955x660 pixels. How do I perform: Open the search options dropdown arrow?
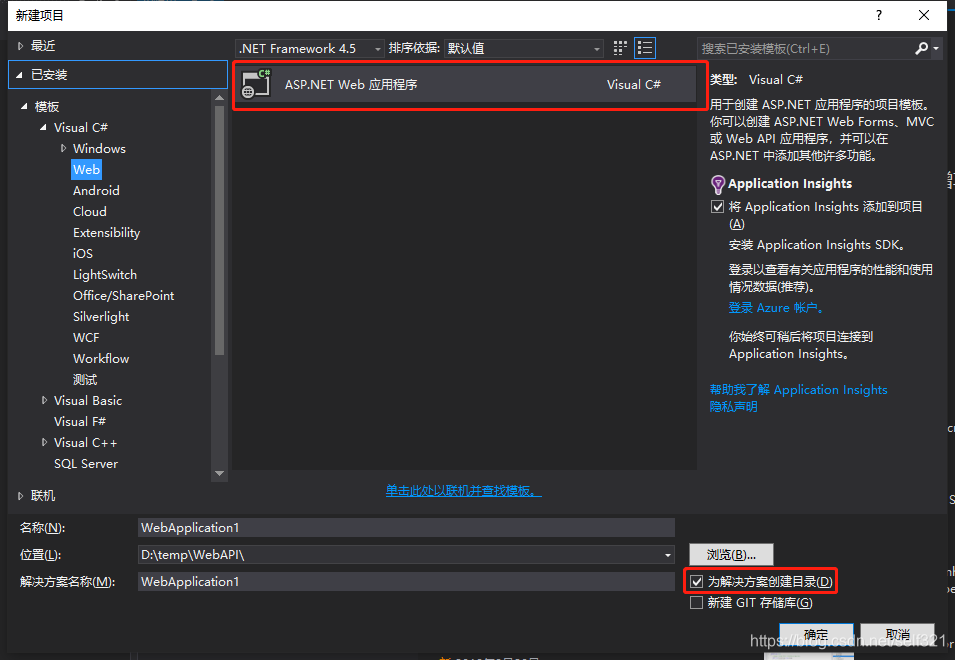pyautogui.click(x=936, y=48)
